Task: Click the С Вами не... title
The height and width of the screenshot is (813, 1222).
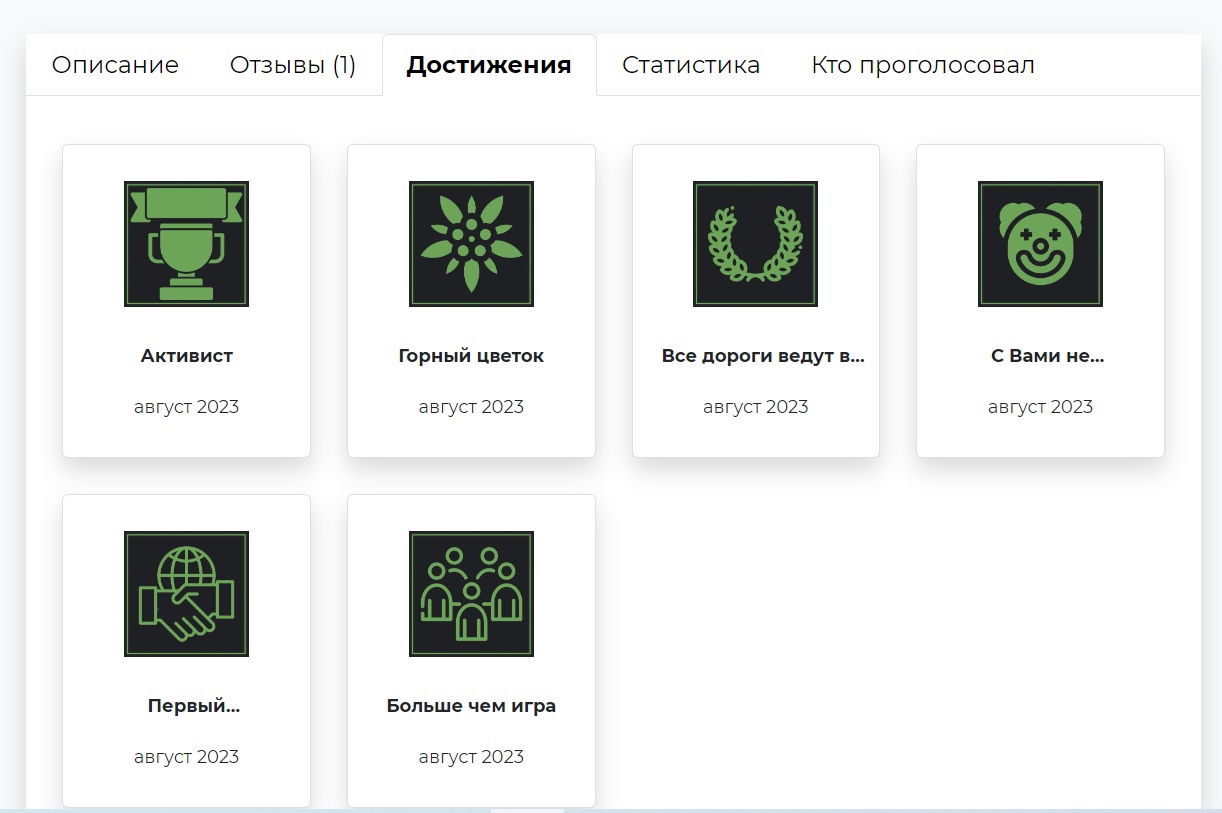Action: [1047, 356]
